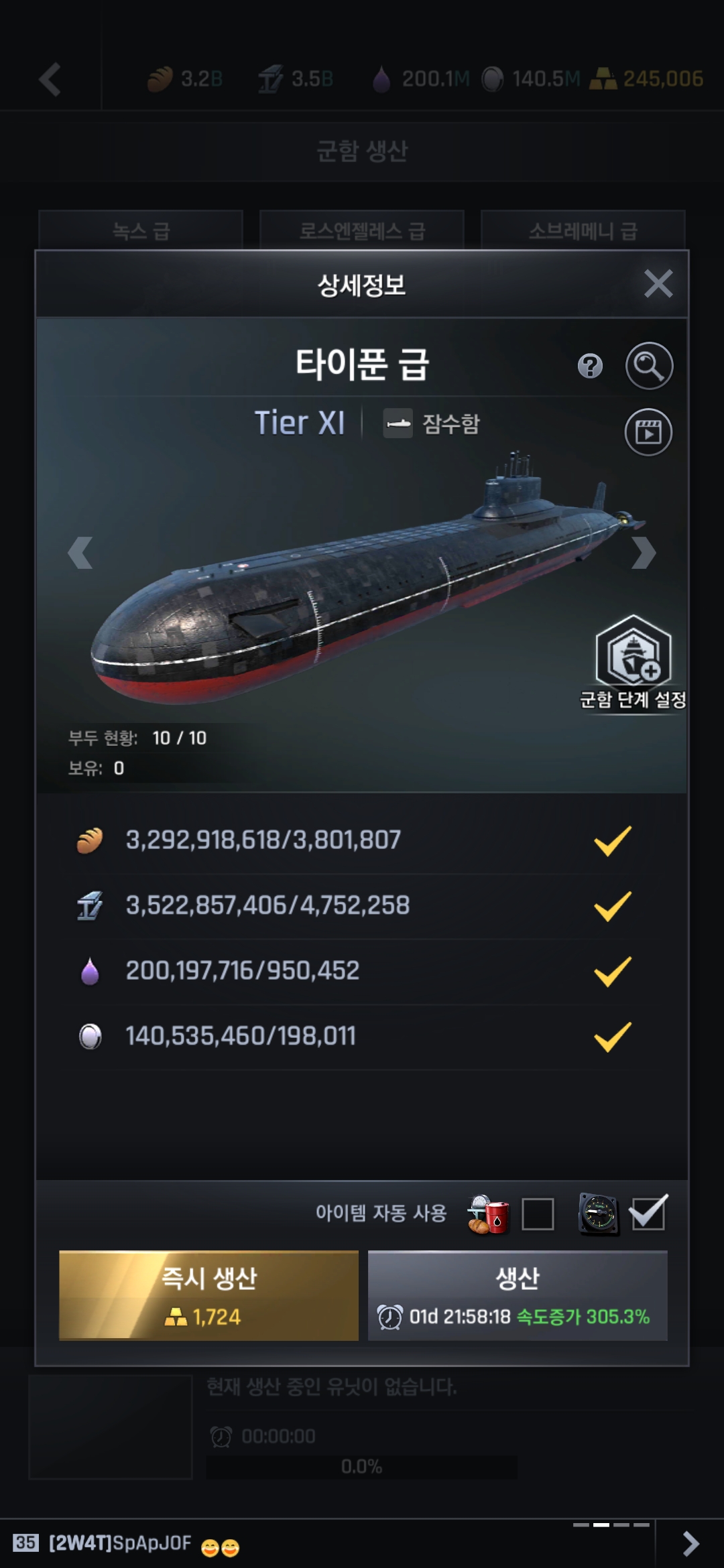Click the speed-up gauge item icon
724x1568 pixels.
tap(598, 1214)
